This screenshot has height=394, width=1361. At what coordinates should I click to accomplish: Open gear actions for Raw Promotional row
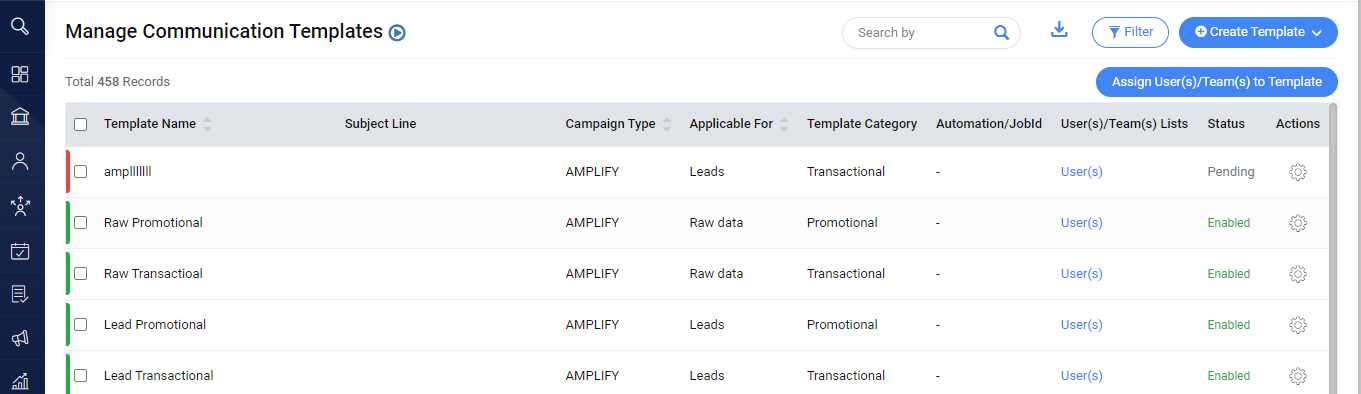1298,223
